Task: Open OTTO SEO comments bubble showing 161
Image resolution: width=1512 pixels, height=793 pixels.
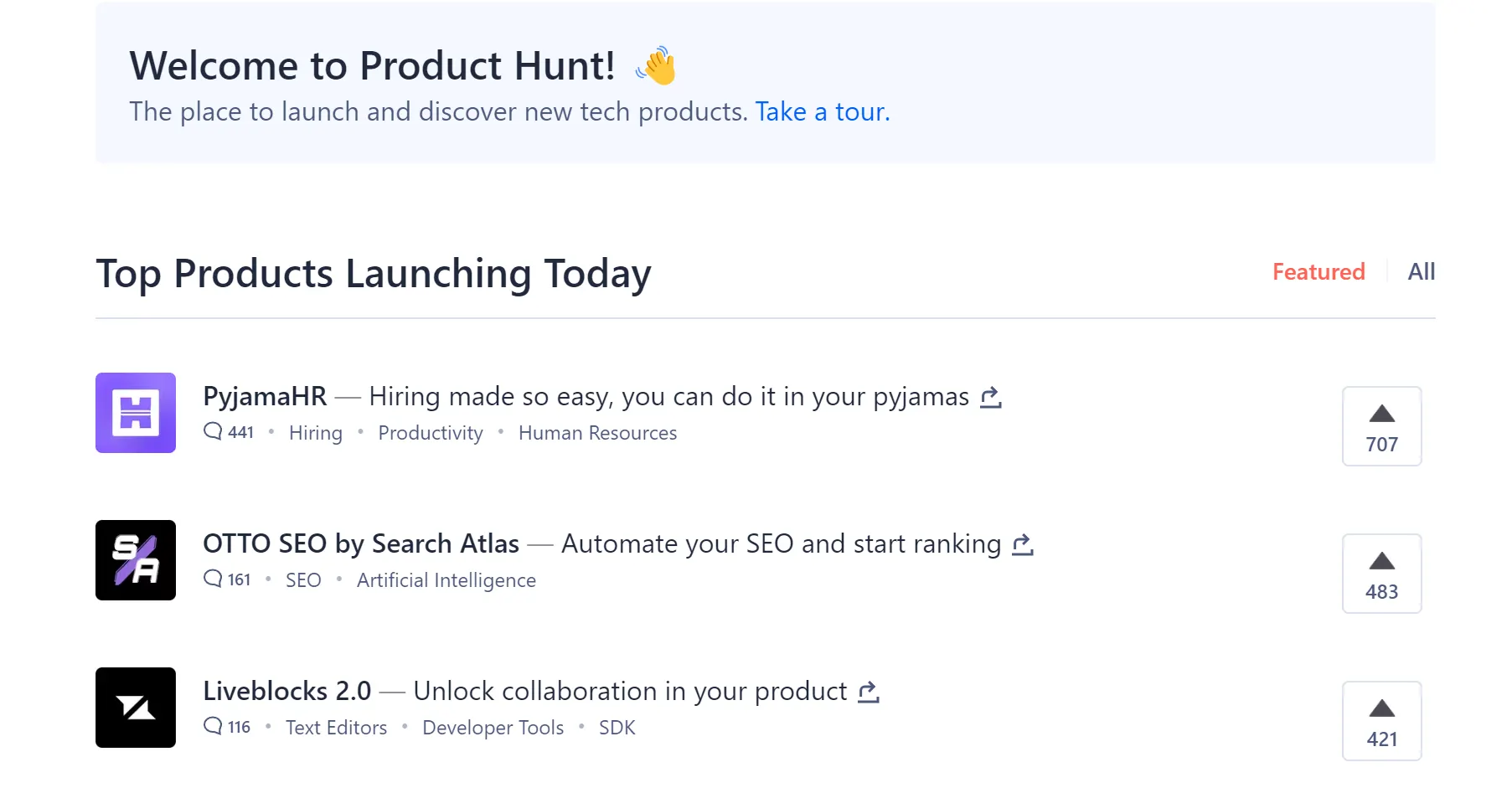Action: click(227, 579)
